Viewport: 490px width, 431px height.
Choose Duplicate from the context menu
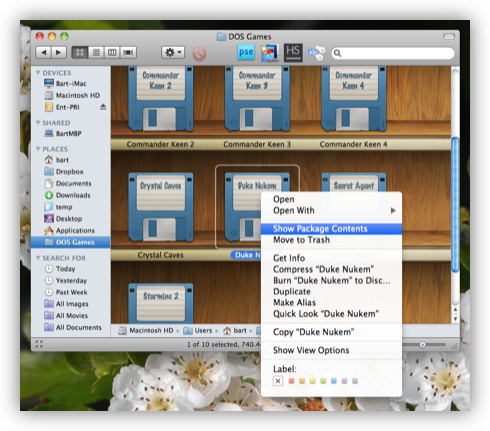pos(331,292)
